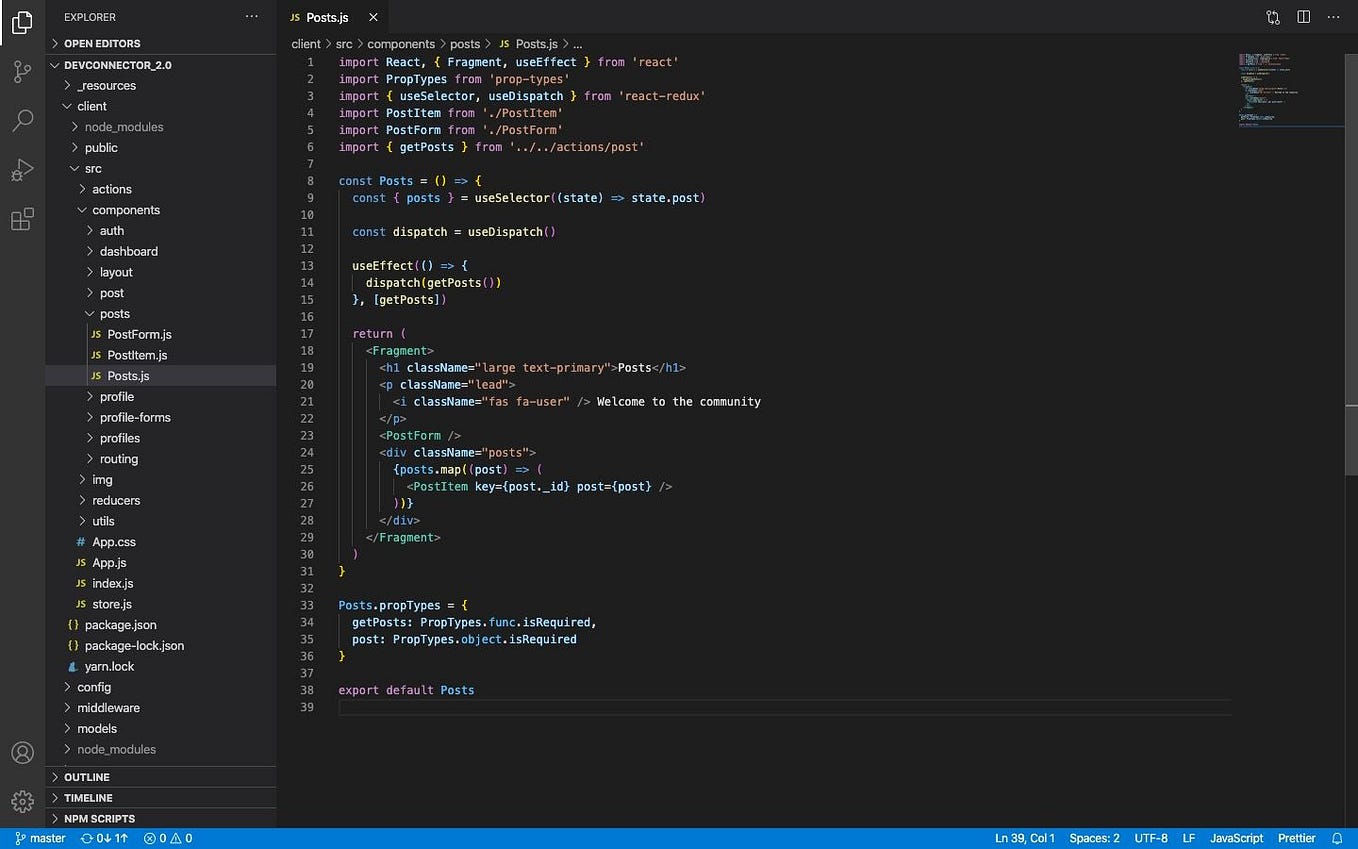Click the sync changes indicator on the status bar
The width and height of the screenshot is (1358, 849).
click(x=103, y=838)
